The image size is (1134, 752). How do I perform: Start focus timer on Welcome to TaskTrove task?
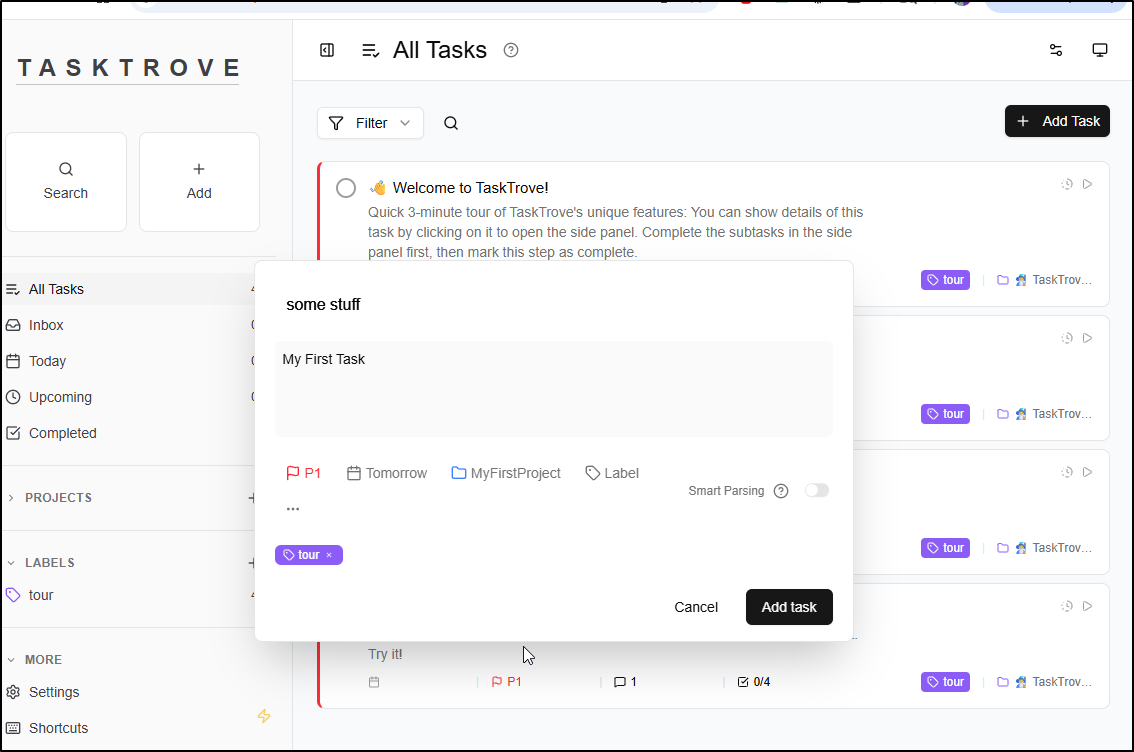coord(1067,184)
